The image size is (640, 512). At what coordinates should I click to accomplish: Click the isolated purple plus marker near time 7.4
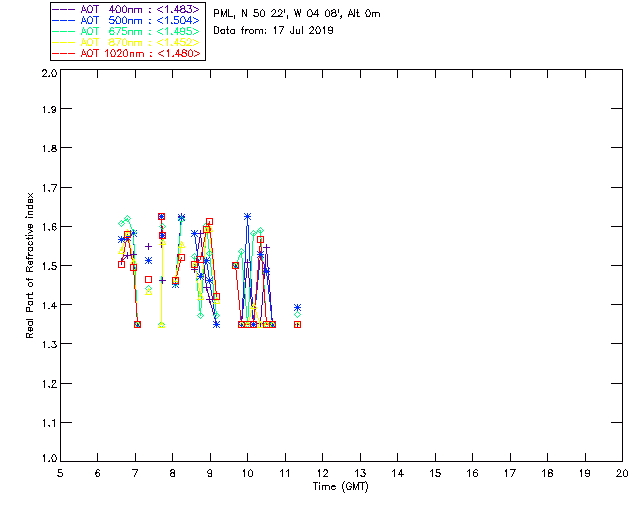[148, 246]
